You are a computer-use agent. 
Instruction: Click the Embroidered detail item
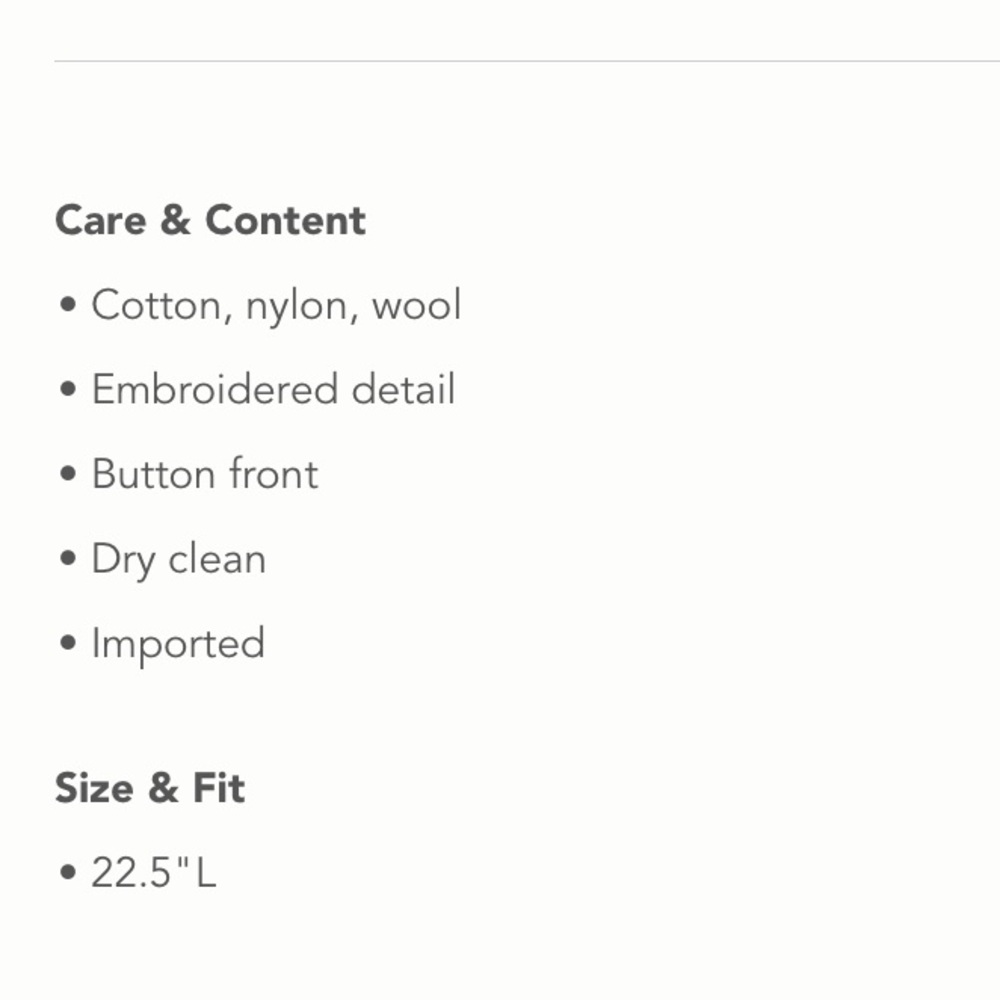[274, 389]
